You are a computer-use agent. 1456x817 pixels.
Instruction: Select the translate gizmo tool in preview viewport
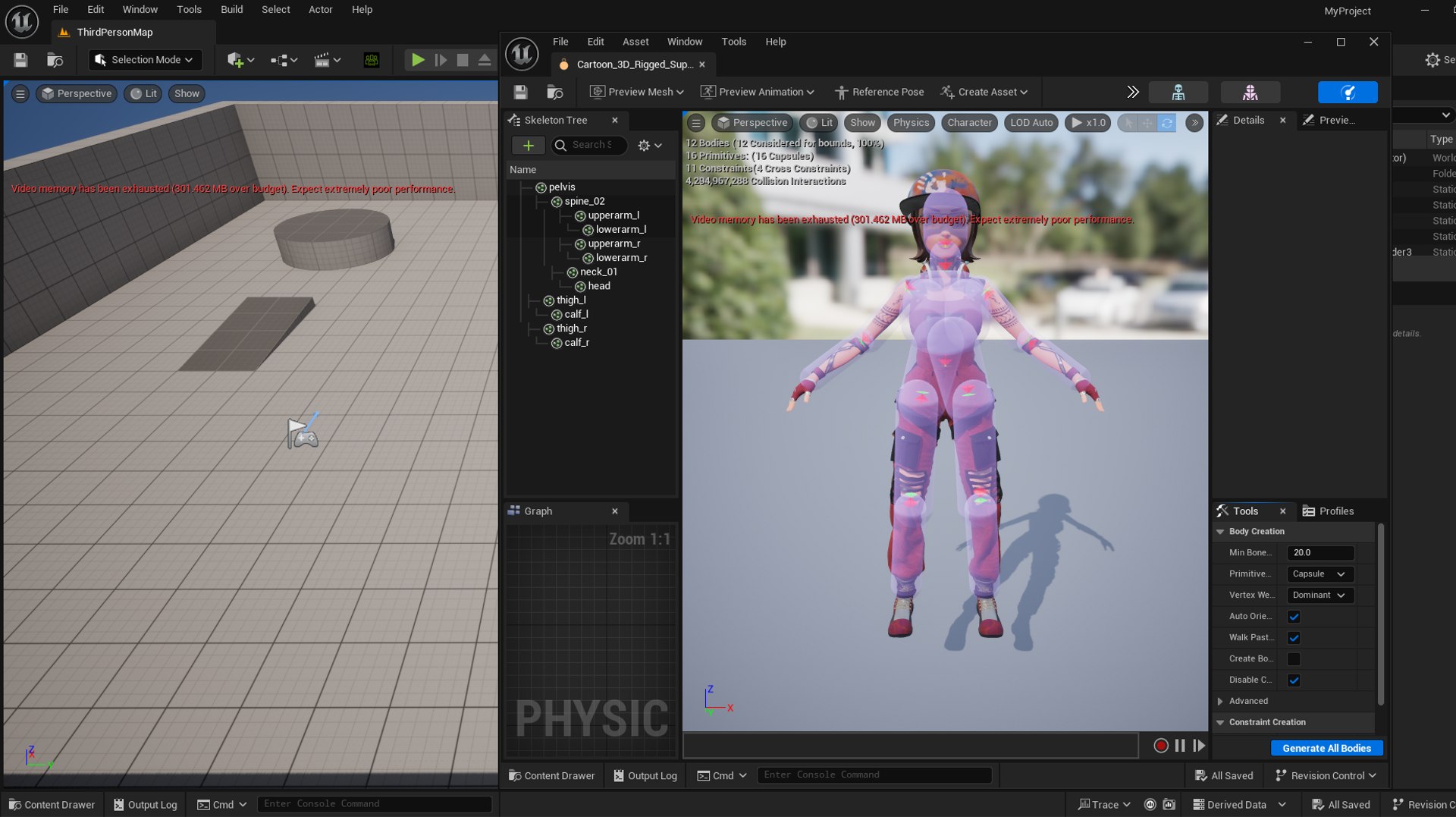click(x=1147, y=122)
